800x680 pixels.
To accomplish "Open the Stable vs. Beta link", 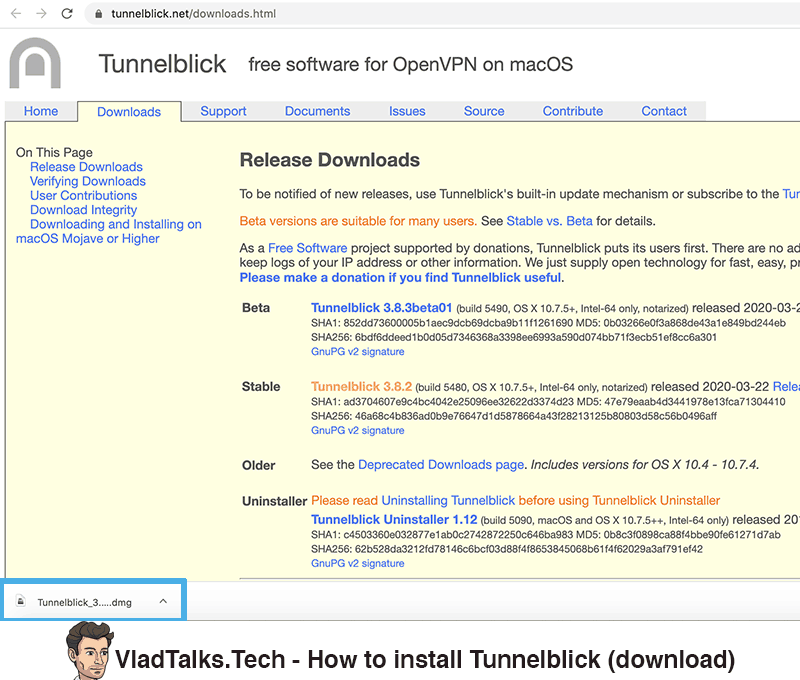I will [549, 221].
